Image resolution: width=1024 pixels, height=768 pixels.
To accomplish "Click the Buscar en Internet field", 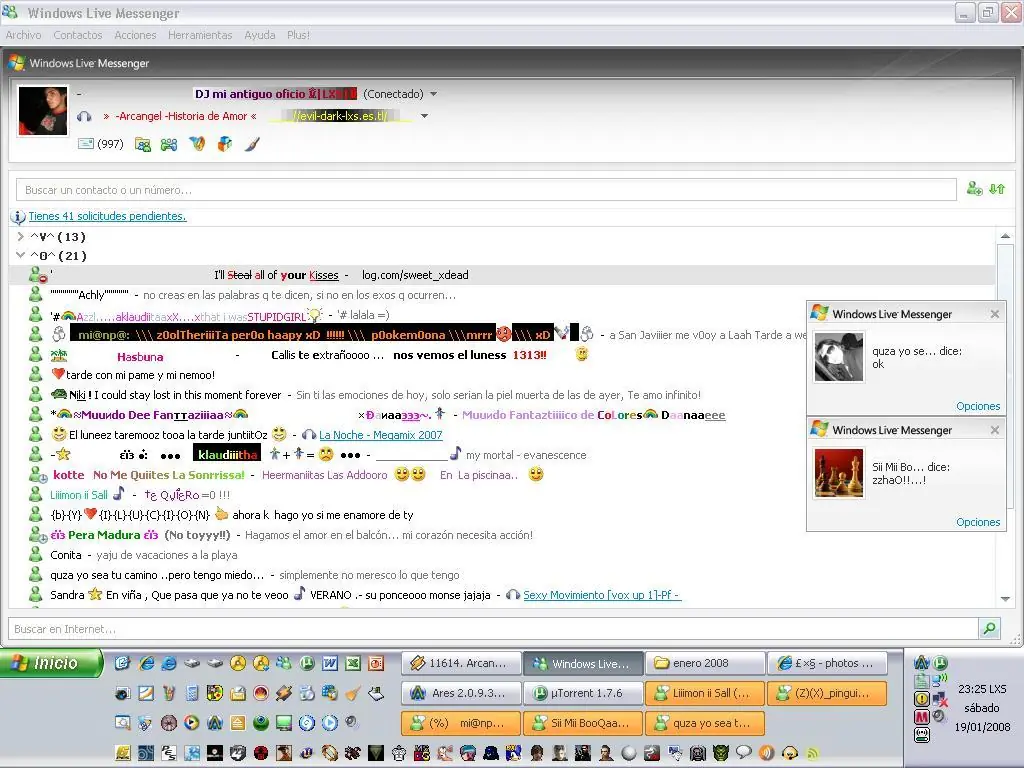I will 493,629.
